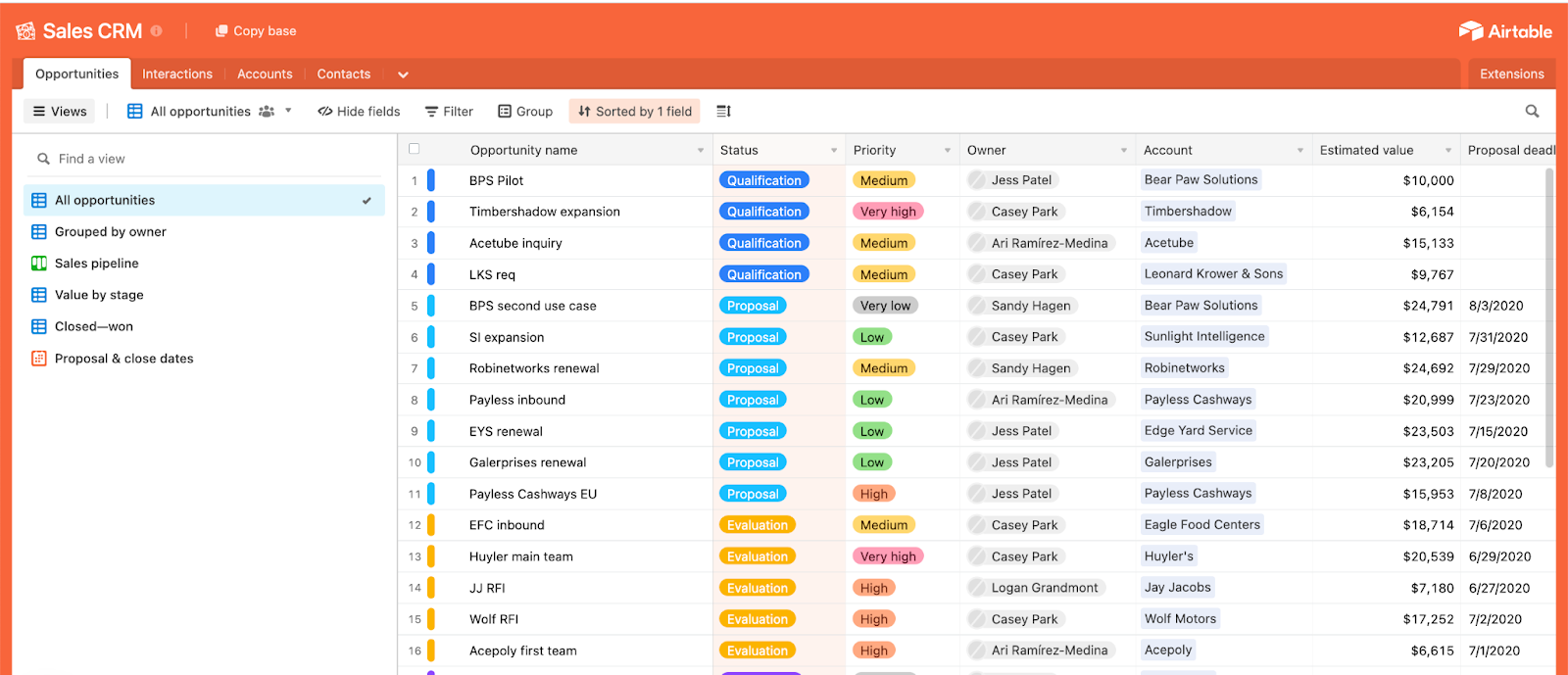Open the Wolf Motors account link
The height and width of the screenshot is (675, 1568).
1180,619
